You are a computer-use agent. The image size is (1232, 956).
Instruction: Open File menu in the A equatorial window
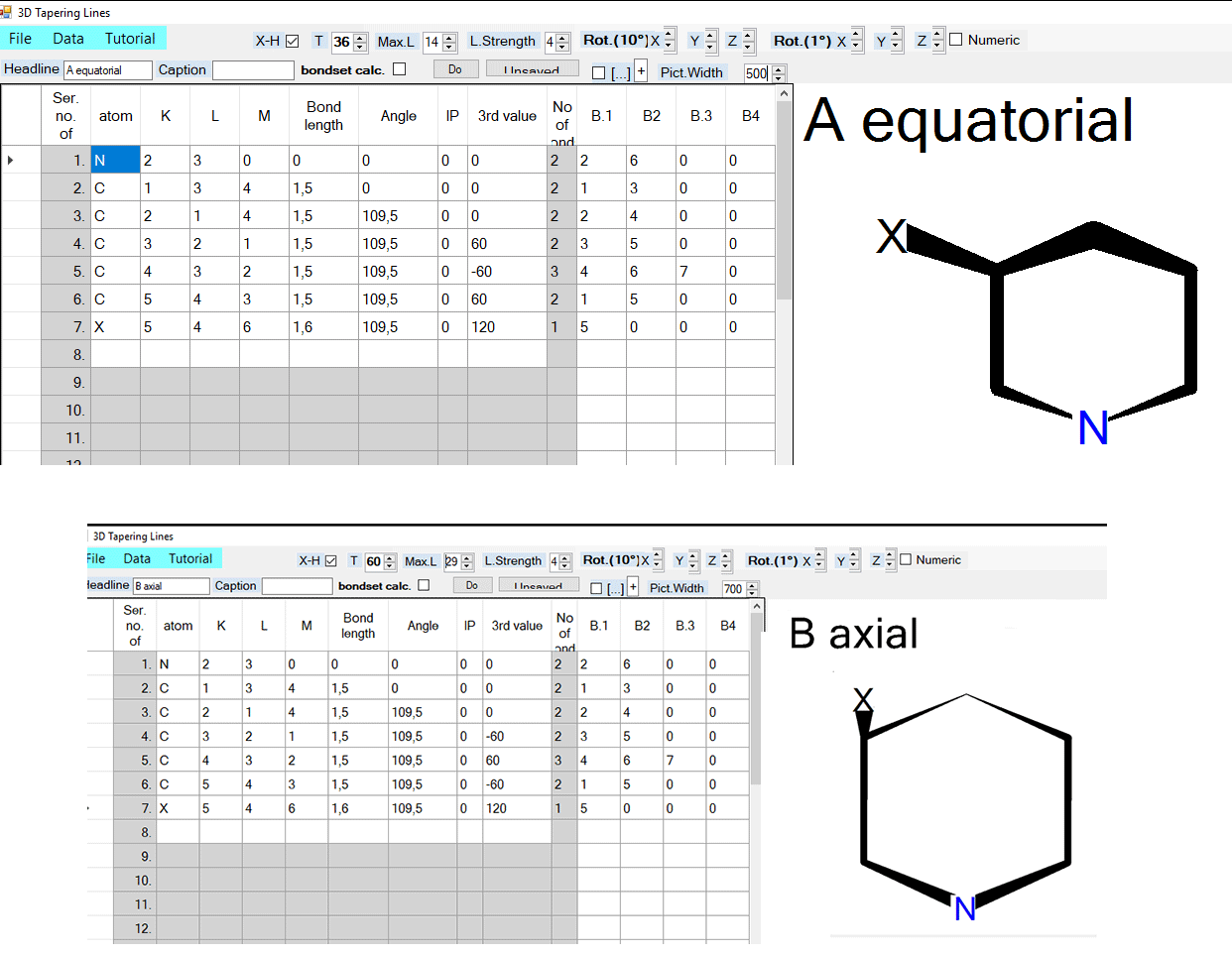(20, 39)
